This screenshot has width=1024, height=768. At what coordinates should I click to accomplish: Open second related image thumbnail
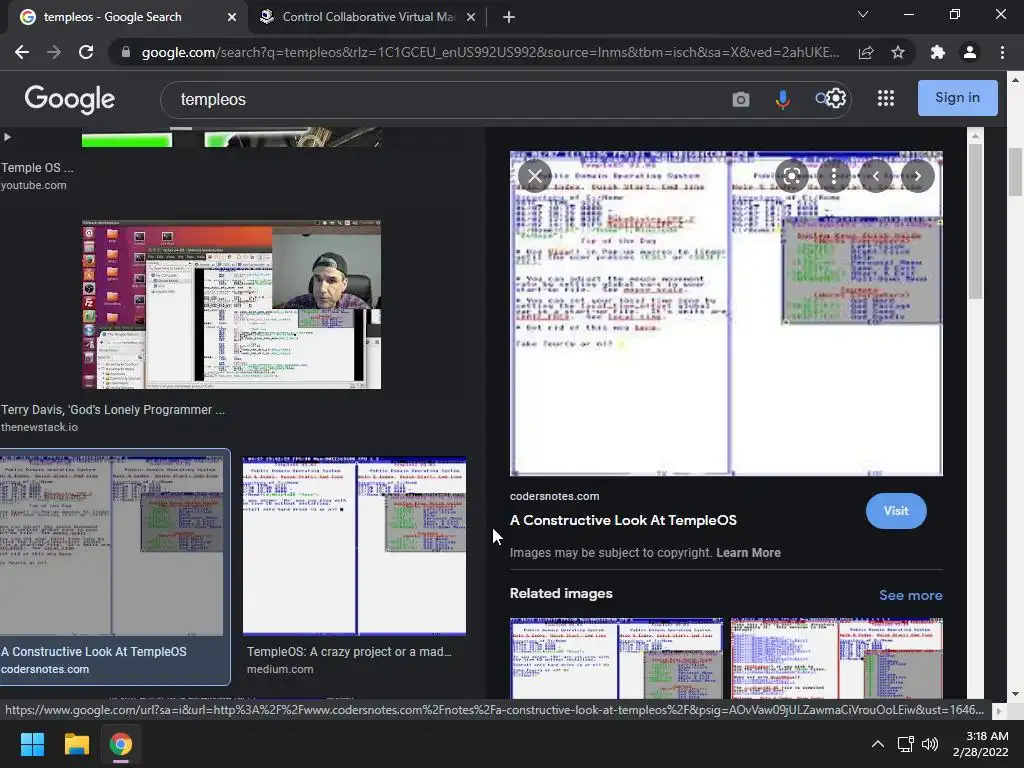pos(837,658)
